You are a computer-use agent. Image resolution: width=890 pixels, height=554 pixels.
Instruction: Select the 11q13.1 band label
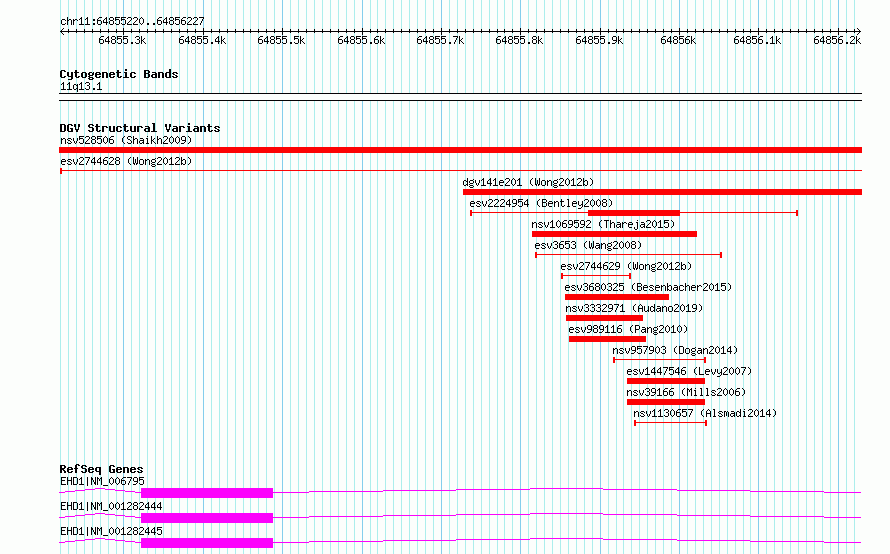pos(81,86)
